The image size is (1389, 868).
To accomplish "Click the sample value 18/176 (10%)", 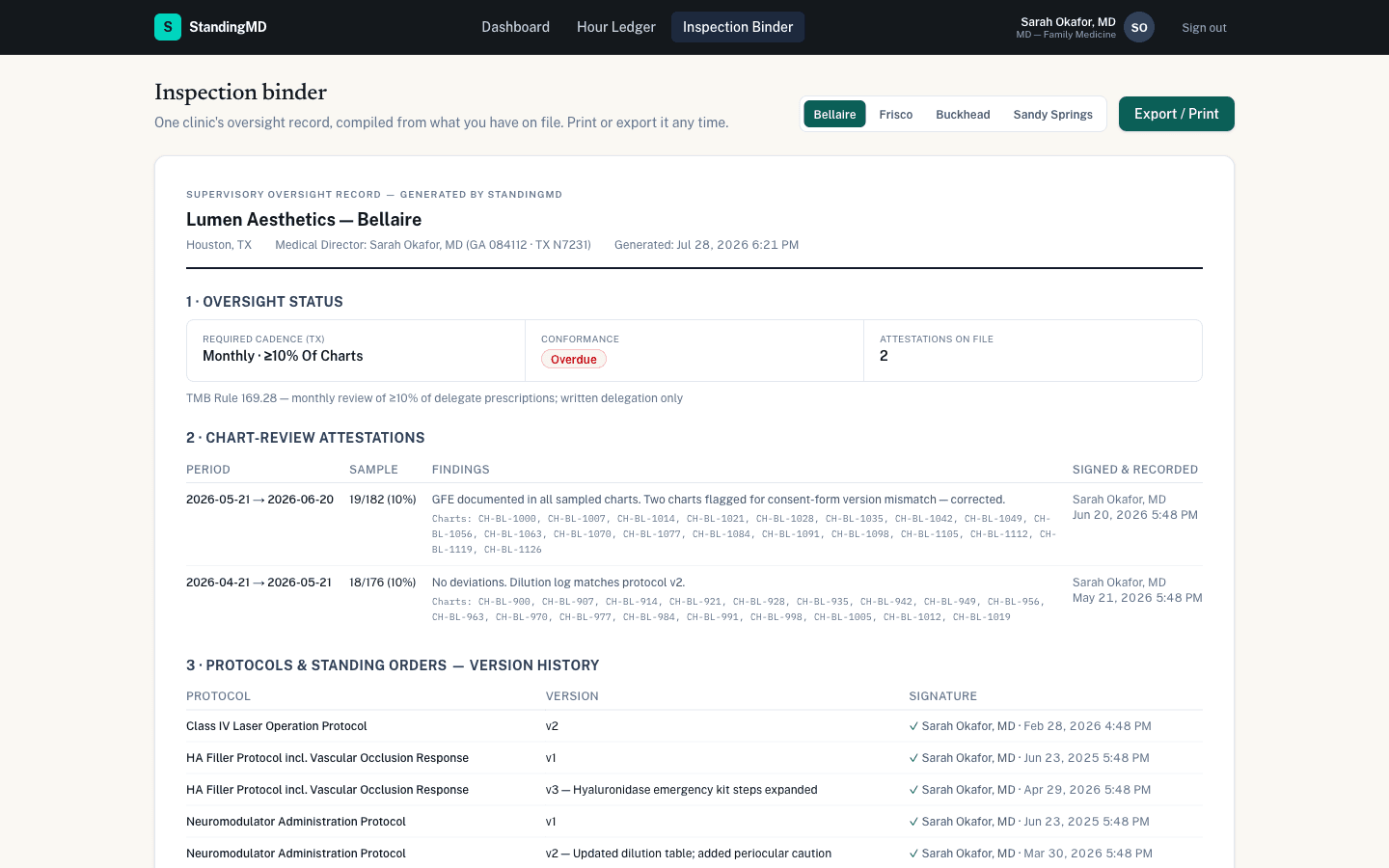I will tap(383, 583).
